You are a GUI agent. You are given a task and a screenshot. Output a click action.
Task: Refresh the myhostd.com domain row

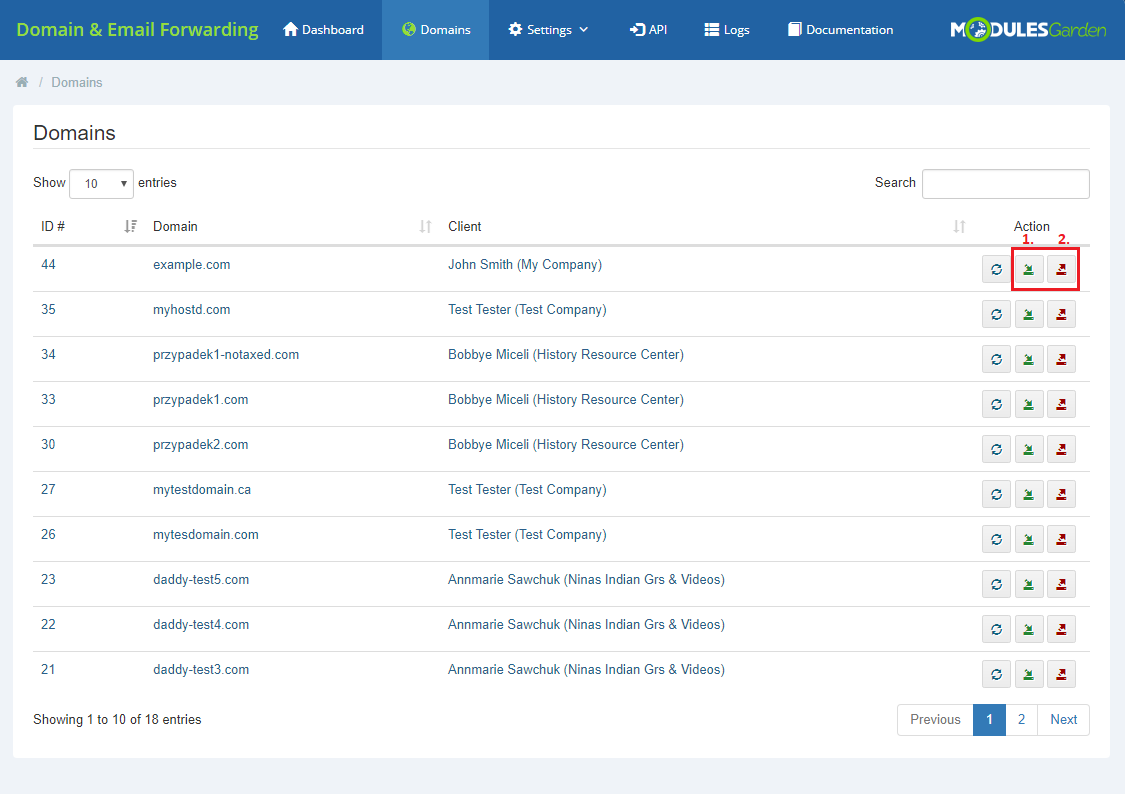(x=997, y=314)
